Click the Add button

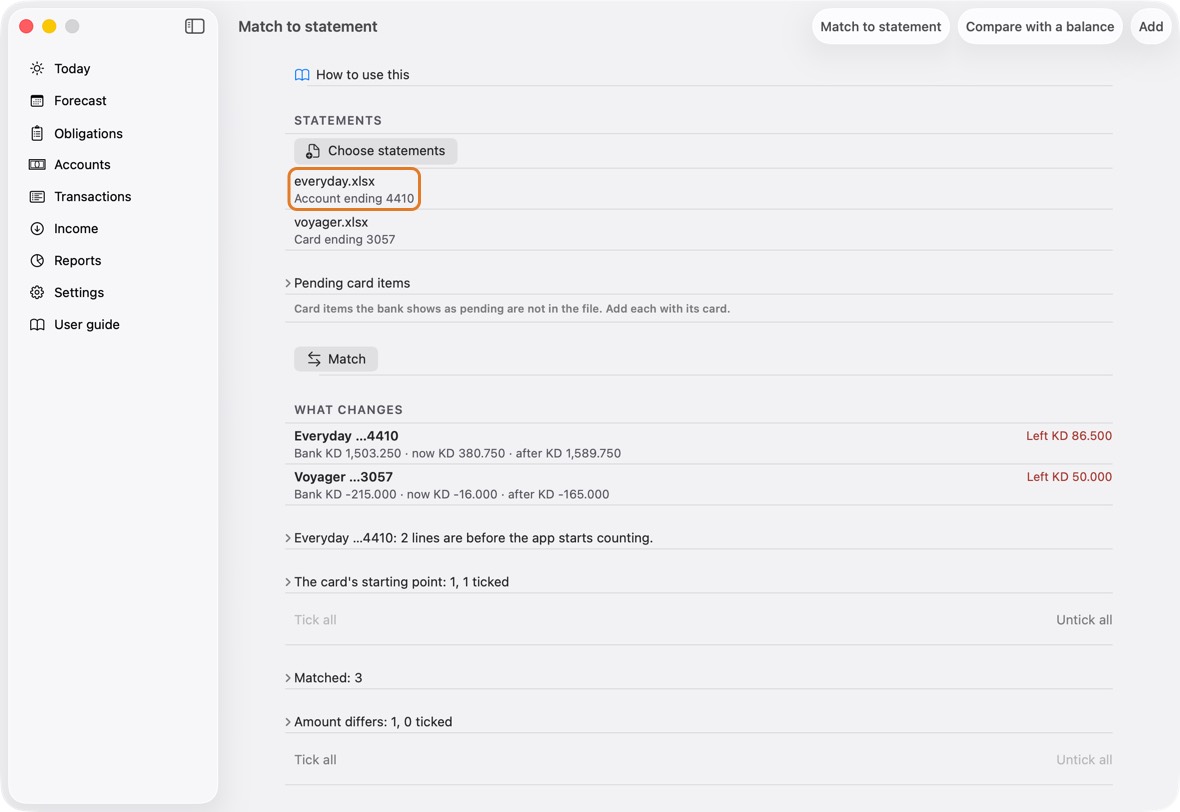[1151, 26]
